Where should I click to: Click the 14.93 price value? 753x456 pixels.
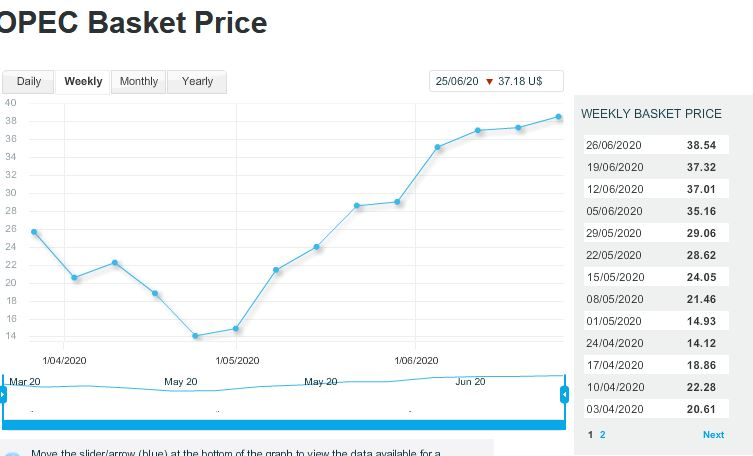point(701,321)
